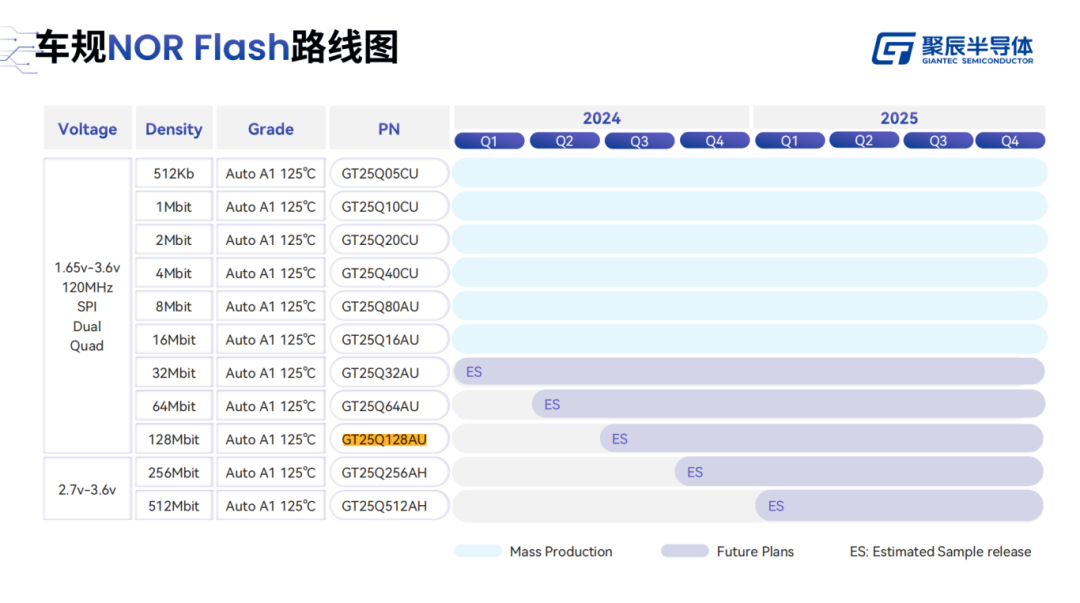Click the 2.7v-3.6v voltage cell
This screenshot has width=1080, height=603.
tap(87, 490)
